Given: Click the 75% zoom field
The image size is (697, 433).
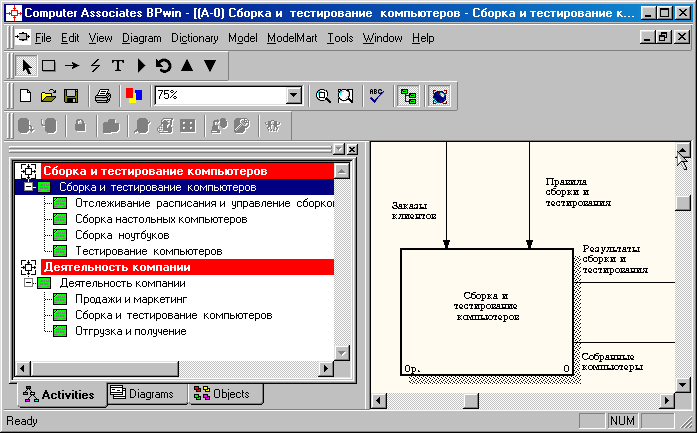Looking at the screenshot, I should [x=220, y=96].
